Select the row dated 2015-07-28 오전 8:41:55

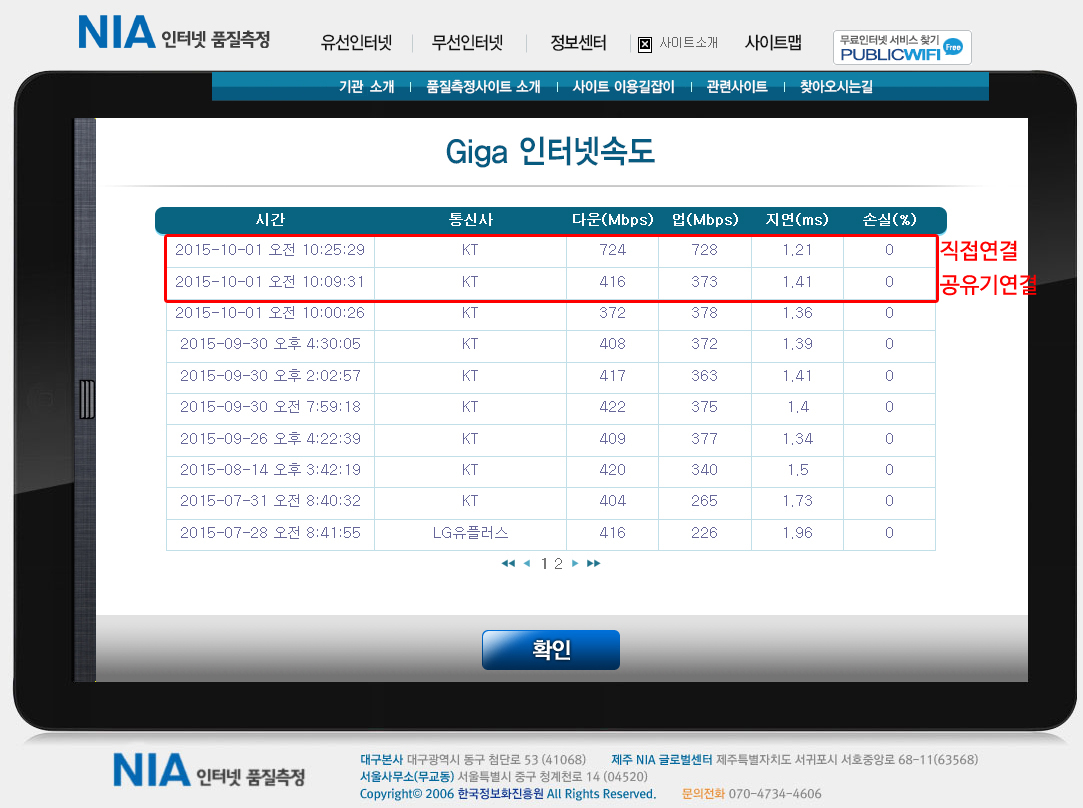550,534
